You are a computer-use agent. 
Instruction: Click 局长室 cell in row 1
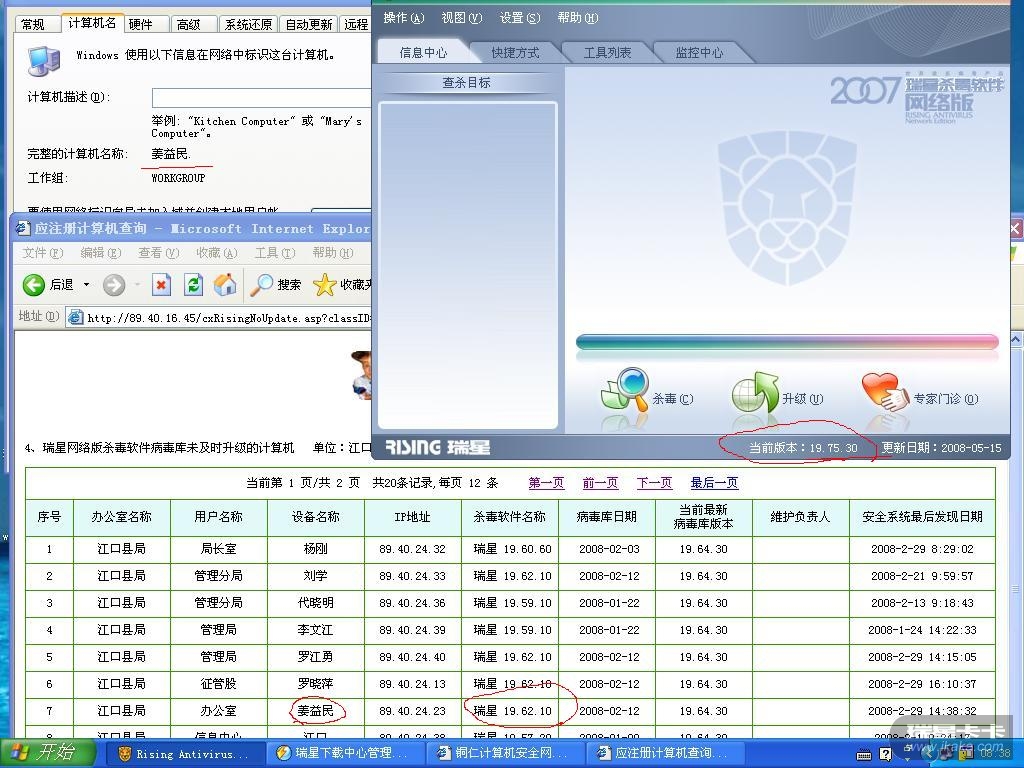pos(219,549)
